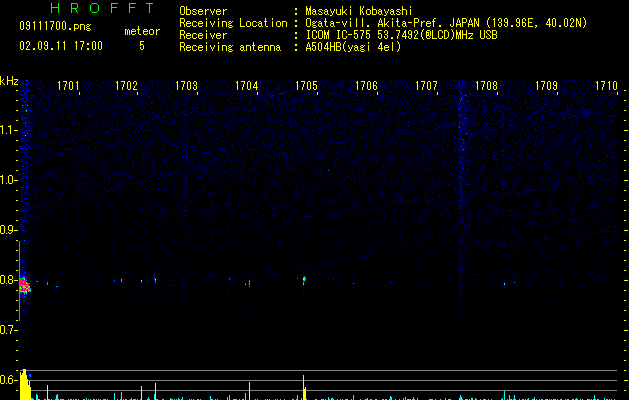
Task: Click the meteor echo near 1704
Action: pyautogui.click(x=250, y=283)
